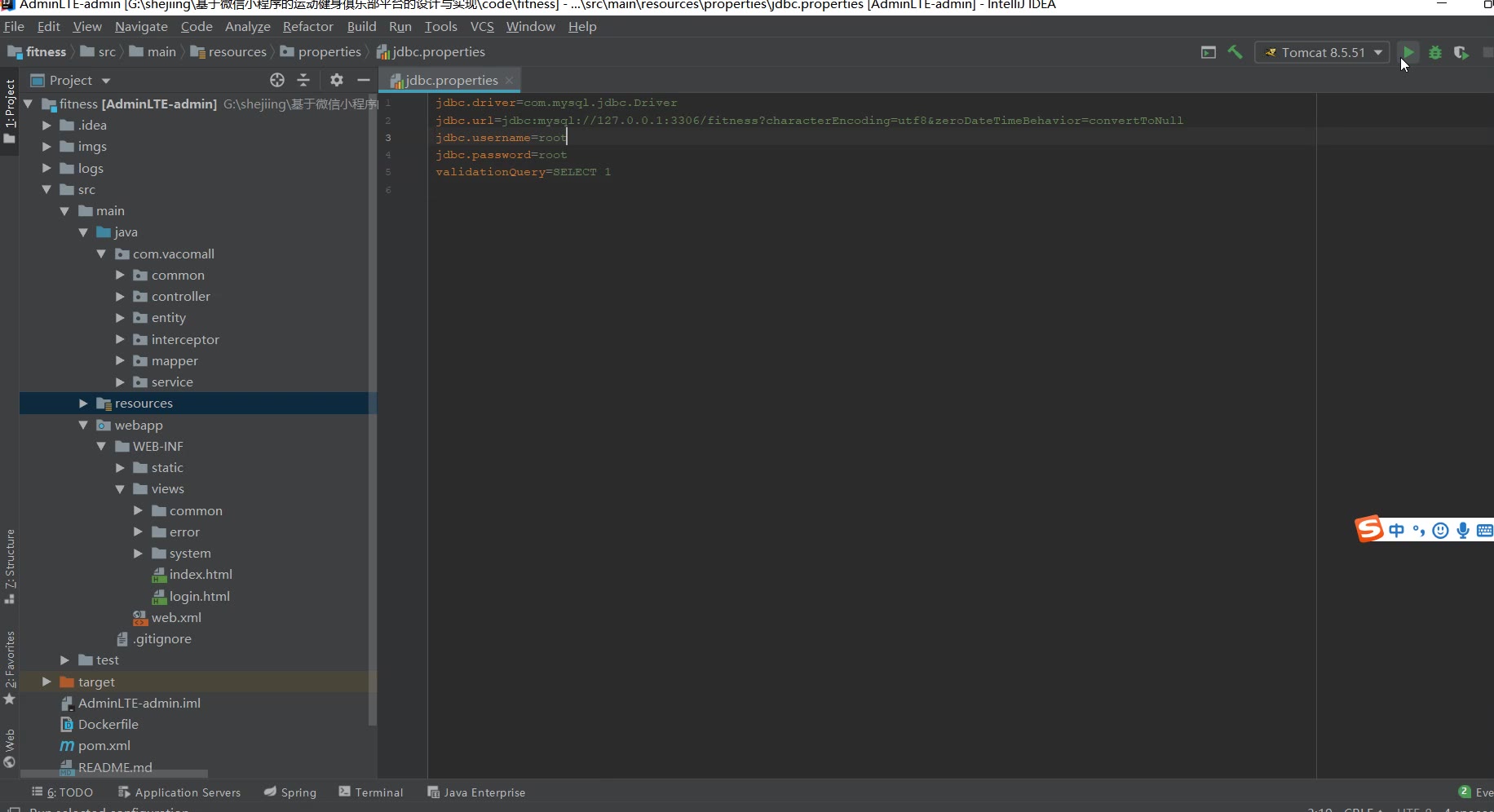Expand the resources folder
Image resolution: width=1494 pixels, height=812 pixels.
click(x=83, y=404)
